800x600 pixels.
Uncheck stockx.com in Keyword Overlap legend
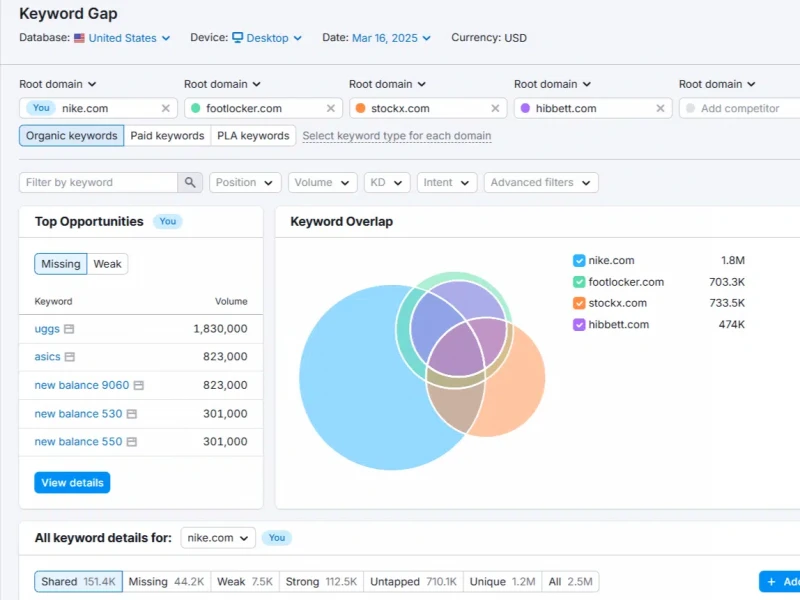(579, 303)
